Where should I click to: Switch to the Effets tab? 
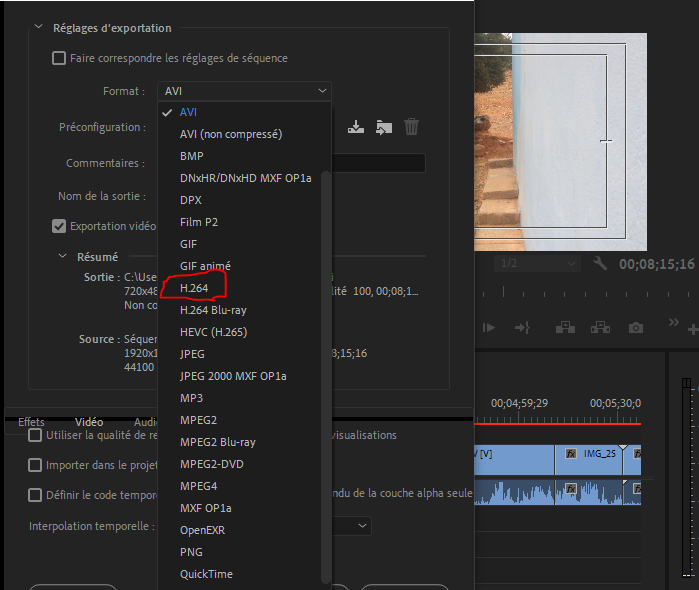(x=31, y=422)
